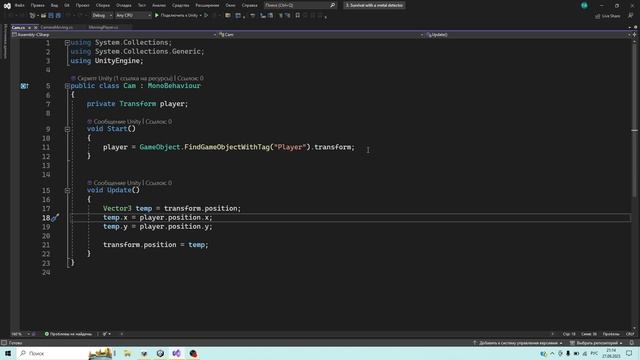Click the Visual Studio logo icon

(7, 5)
